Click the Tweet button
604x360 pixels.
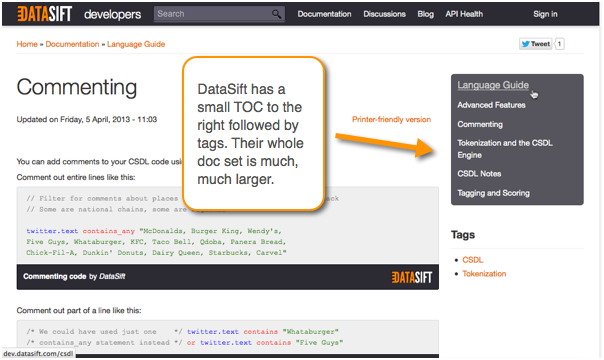535,44
